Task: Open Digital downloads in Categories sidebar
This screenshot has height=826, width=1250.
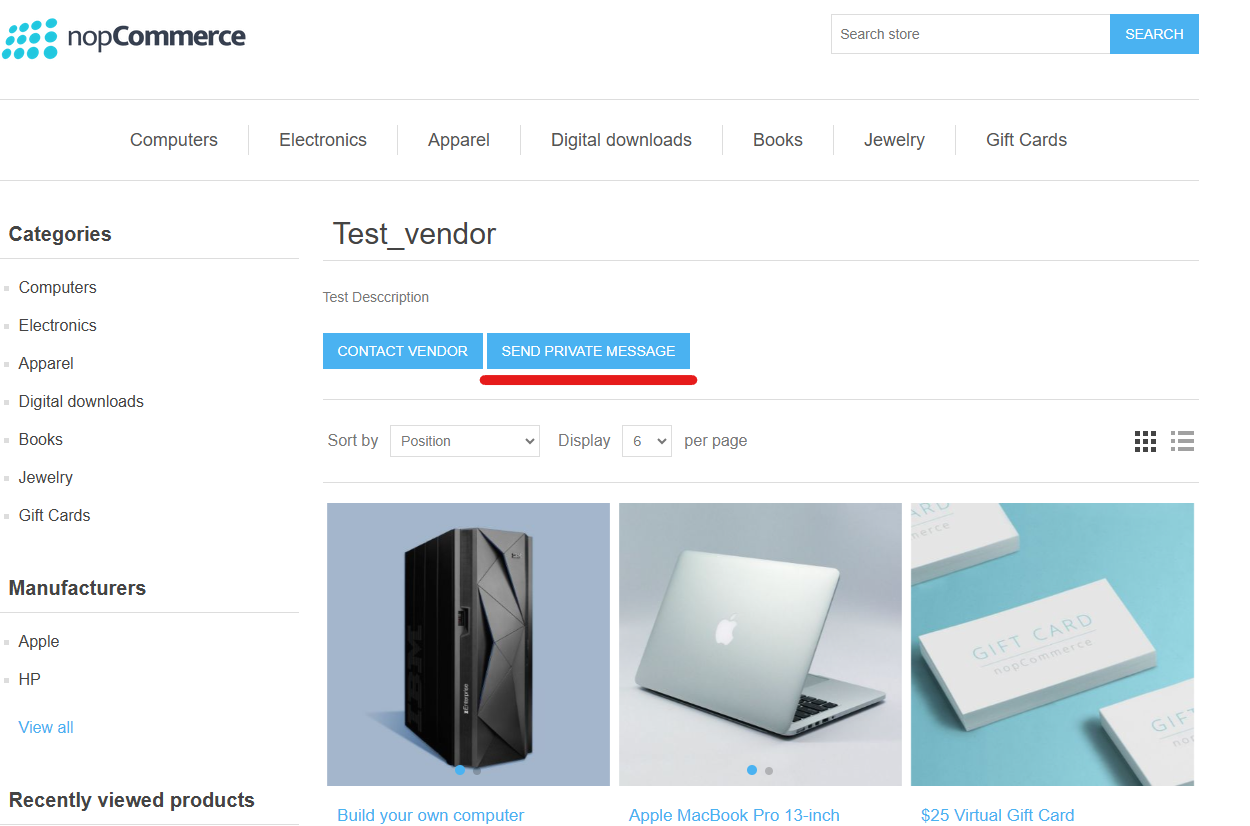Action: pos(81,401)
